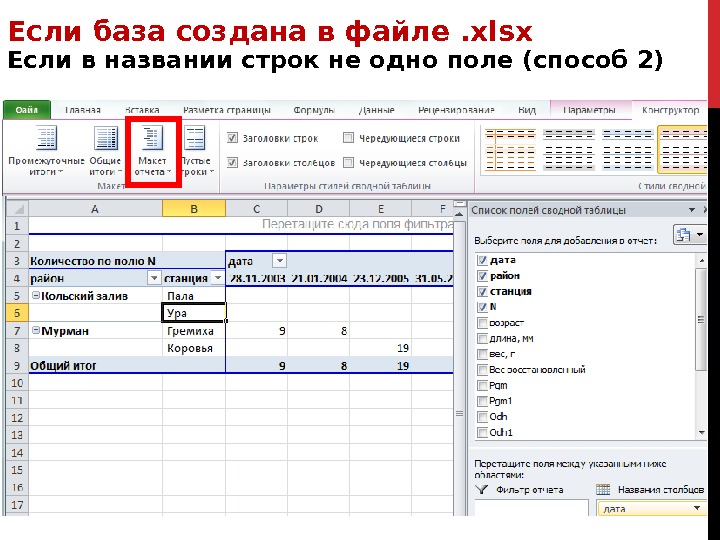Toggle the Заголовки столбцов checkbox
Image resolution: width=720 pixels, height=540 pixels.
coord(232,163)
